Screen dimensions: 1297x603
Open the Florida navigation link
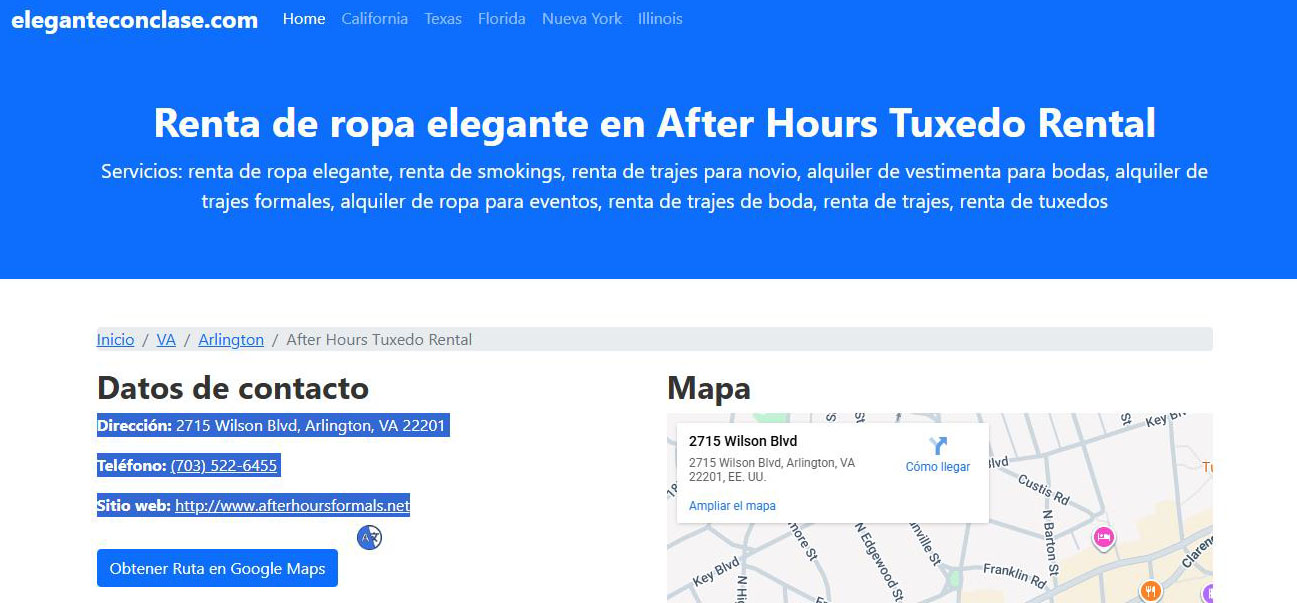[x=501, y=19]
